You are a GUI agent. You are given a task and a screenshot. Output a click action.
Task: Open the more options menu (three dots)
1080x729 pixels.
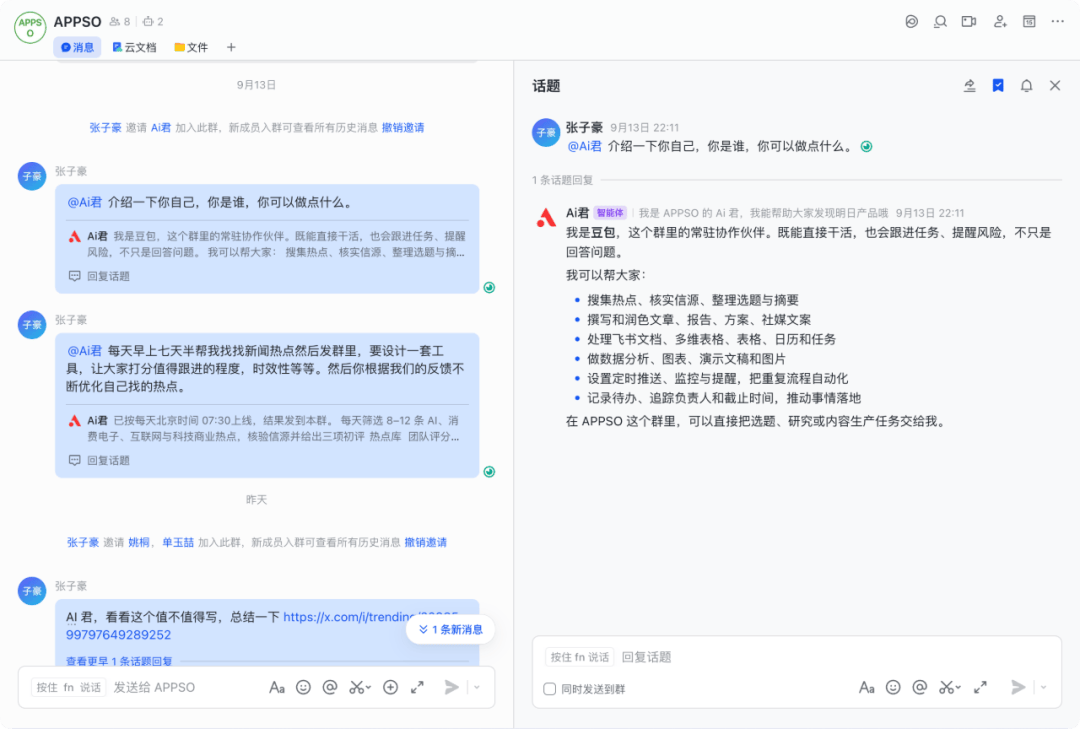pyautogui.click(x=1057, y=21)
